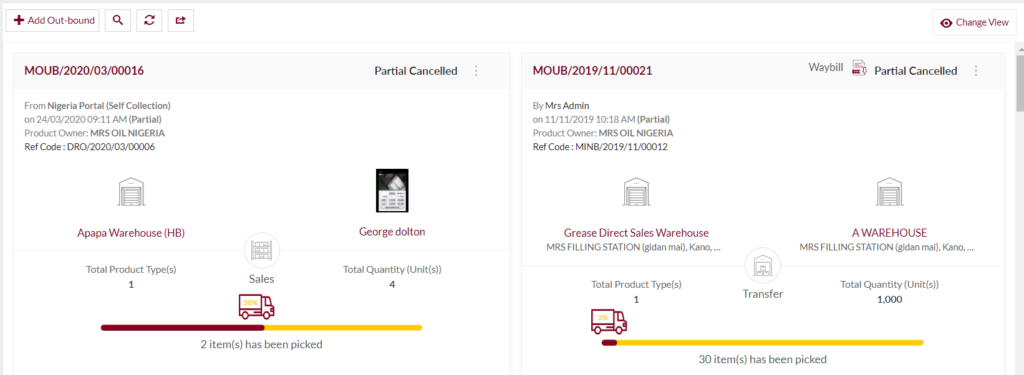This screenshot has width=1024, height=375.
Task: Click the George dolton customer photo
Action: (392, 191)
